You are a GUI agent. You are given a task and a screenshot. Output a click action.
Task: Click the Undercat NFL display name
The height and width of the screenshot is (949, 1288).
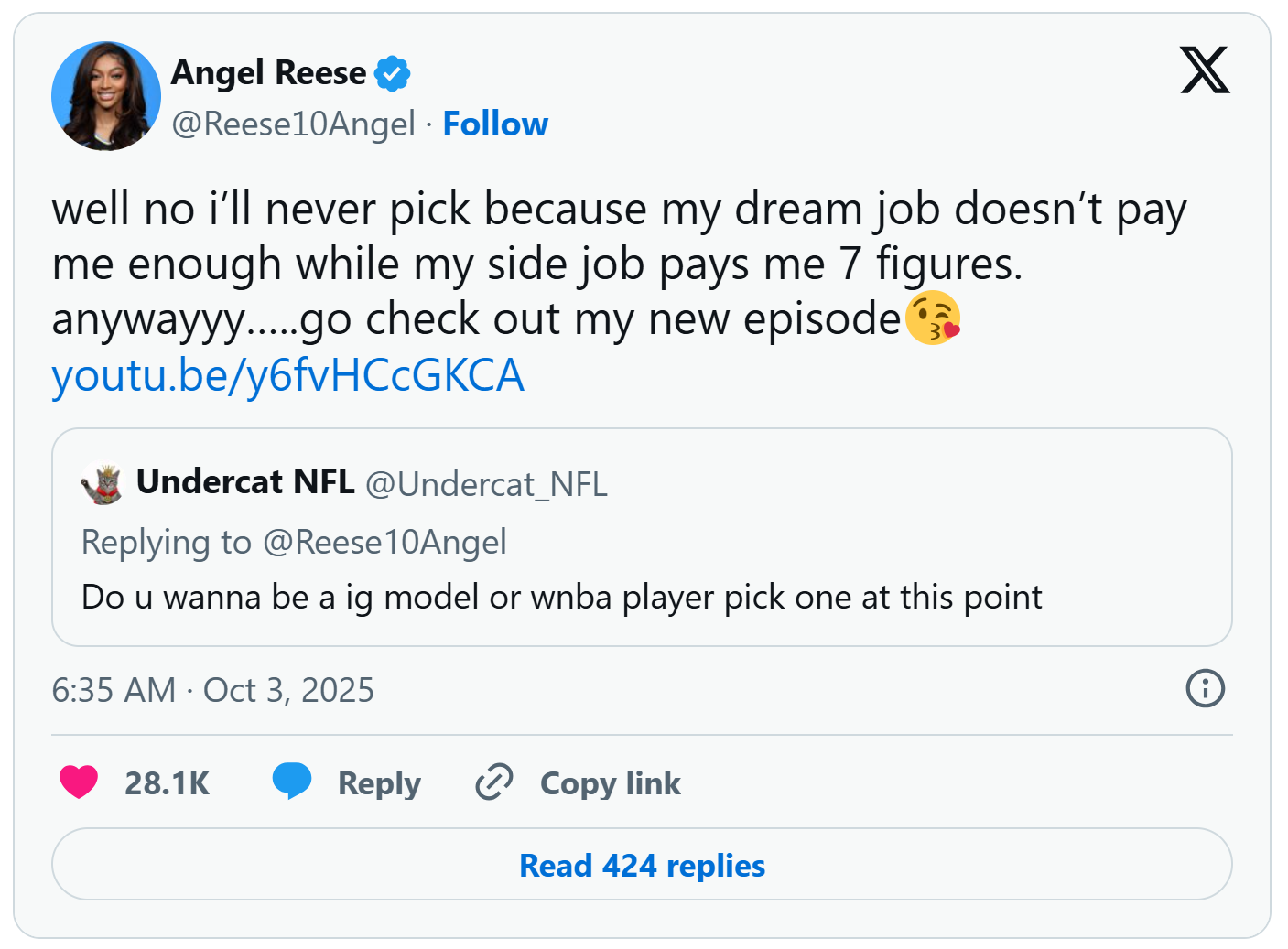(x=245, y=481)
